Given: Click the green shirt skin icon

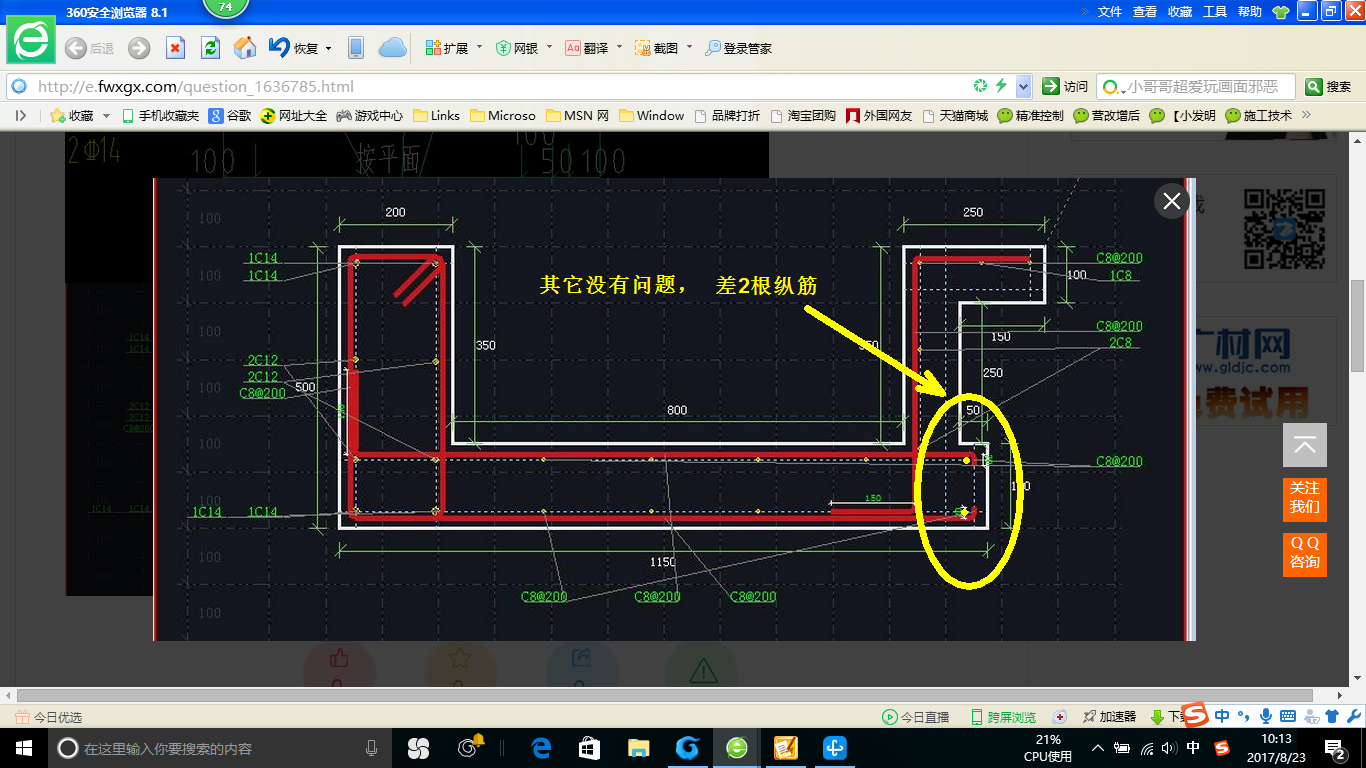Looking at the screenshot, I should click(x=1281, y=12).
